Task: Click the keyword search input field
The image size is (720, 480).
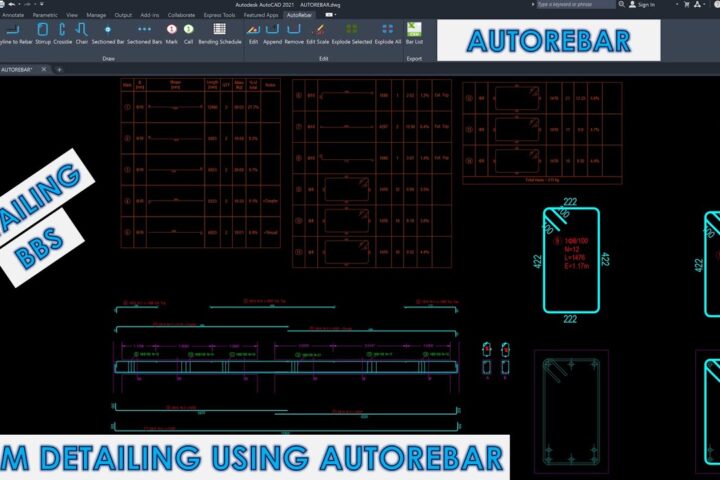Action: click(575, 4)
